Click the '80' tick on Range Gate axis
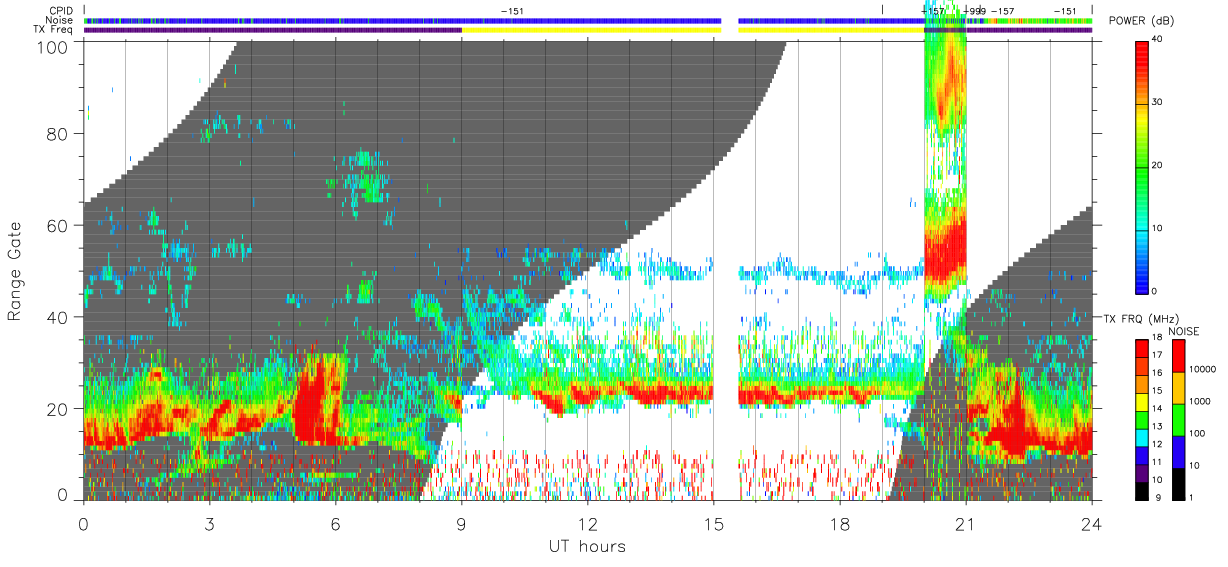Screen dimensions: 1228x567 pyautogui.click(x=58, y=133)
